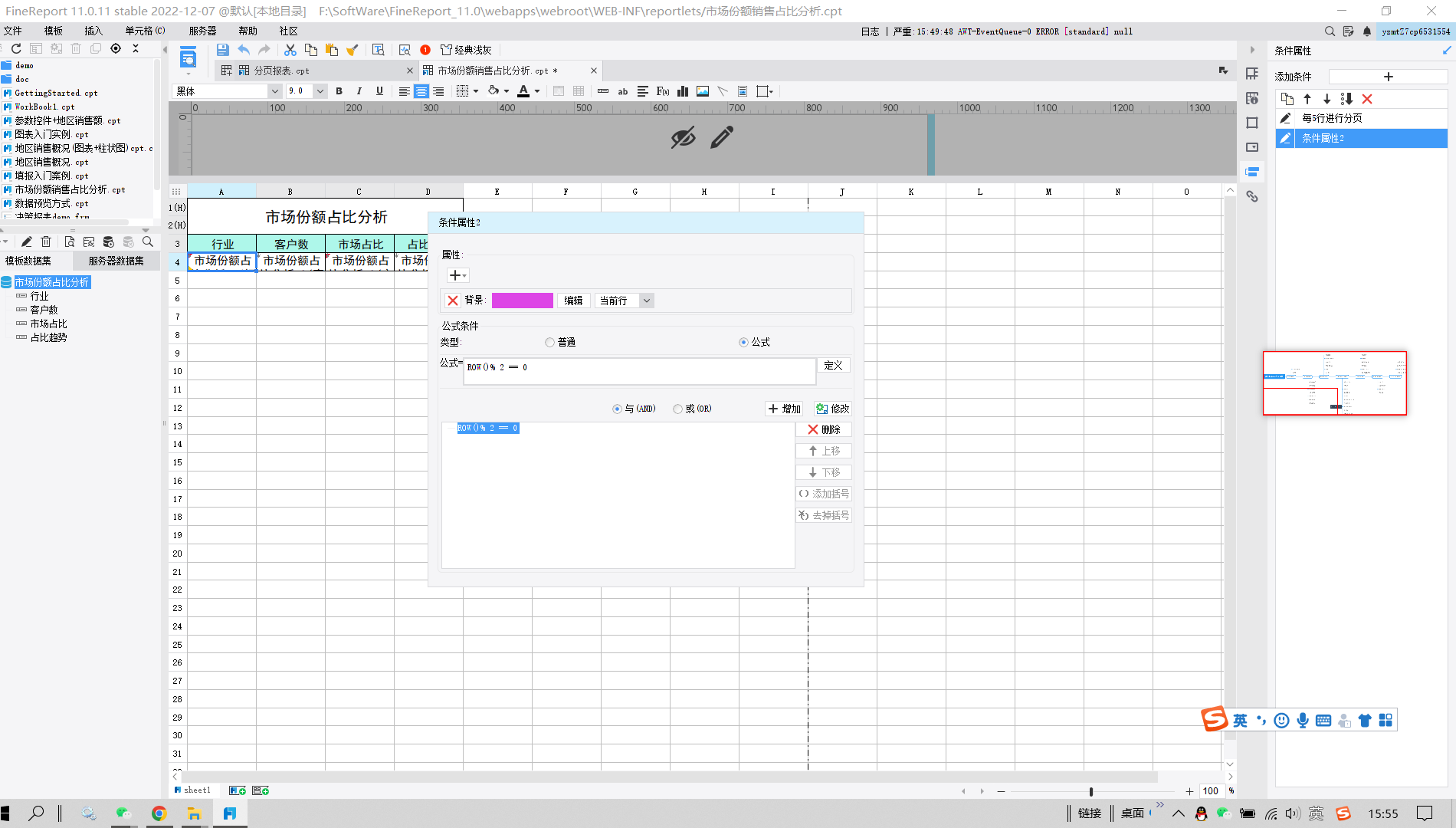Select the 普通 type radio button
The height and width of the screenshot is (828, 1456).
pos(549,343)
